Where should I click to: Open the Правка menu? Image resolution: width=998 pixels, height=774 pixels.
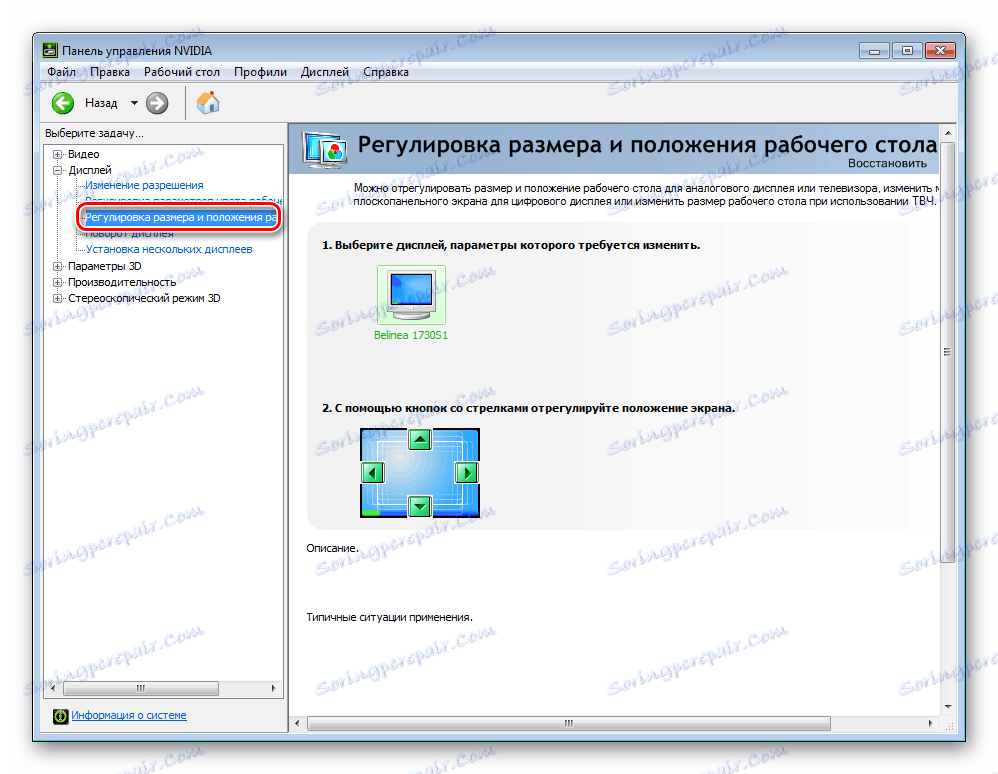pyautogui.click(x=109, y=72)
